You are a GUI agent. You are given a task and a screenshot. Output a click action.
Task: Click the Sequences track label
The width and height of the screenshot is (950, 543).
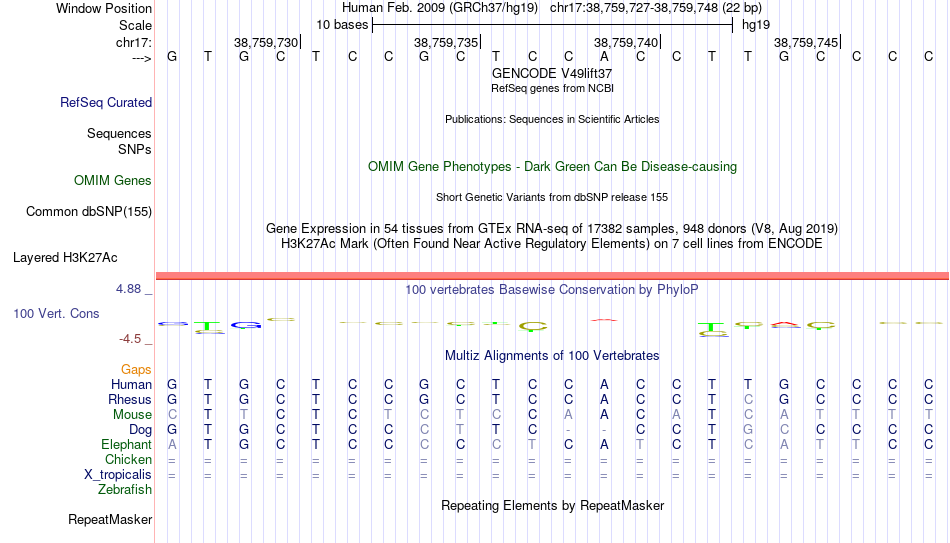119,133
